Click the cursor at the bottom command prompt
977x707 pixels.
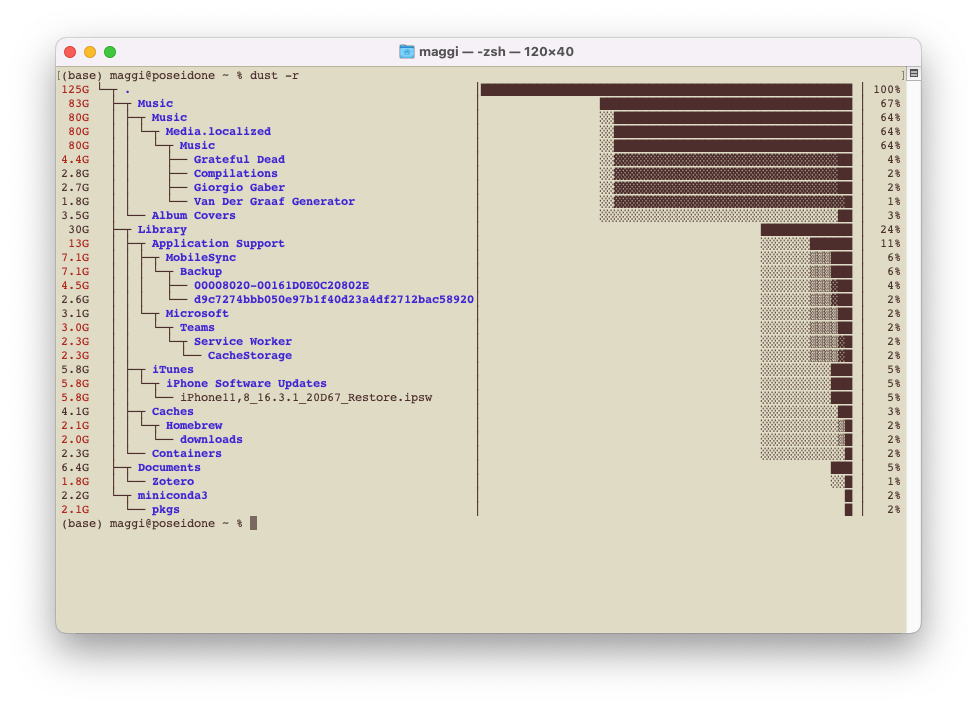(253, 524)
